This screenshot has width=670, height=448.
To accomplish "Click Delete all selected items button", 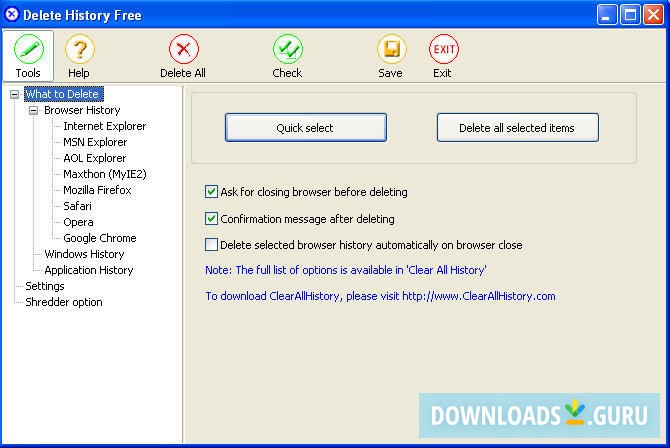I will [x=517, y=127].
